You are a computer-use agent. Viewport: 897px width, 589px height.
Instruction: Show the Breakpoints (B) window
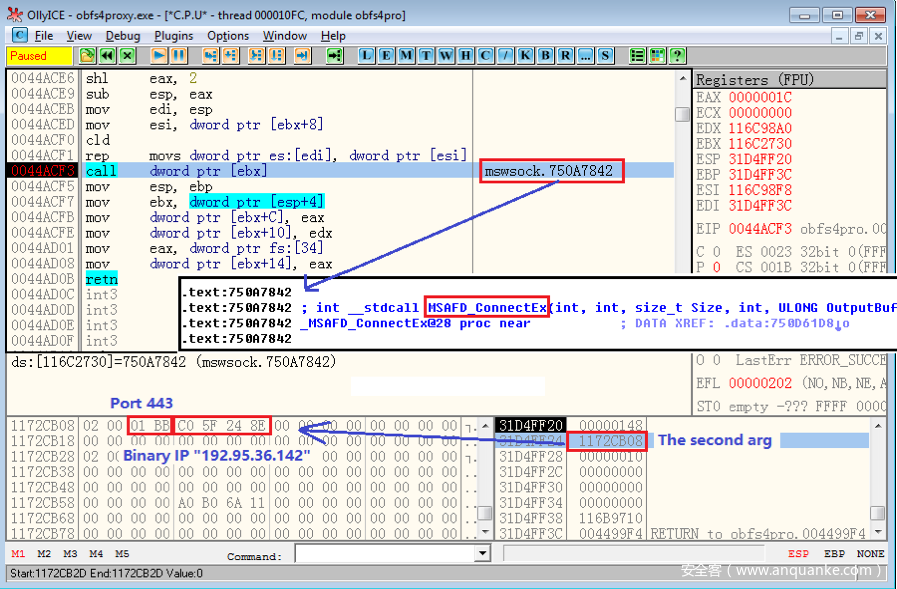[546, 56]
